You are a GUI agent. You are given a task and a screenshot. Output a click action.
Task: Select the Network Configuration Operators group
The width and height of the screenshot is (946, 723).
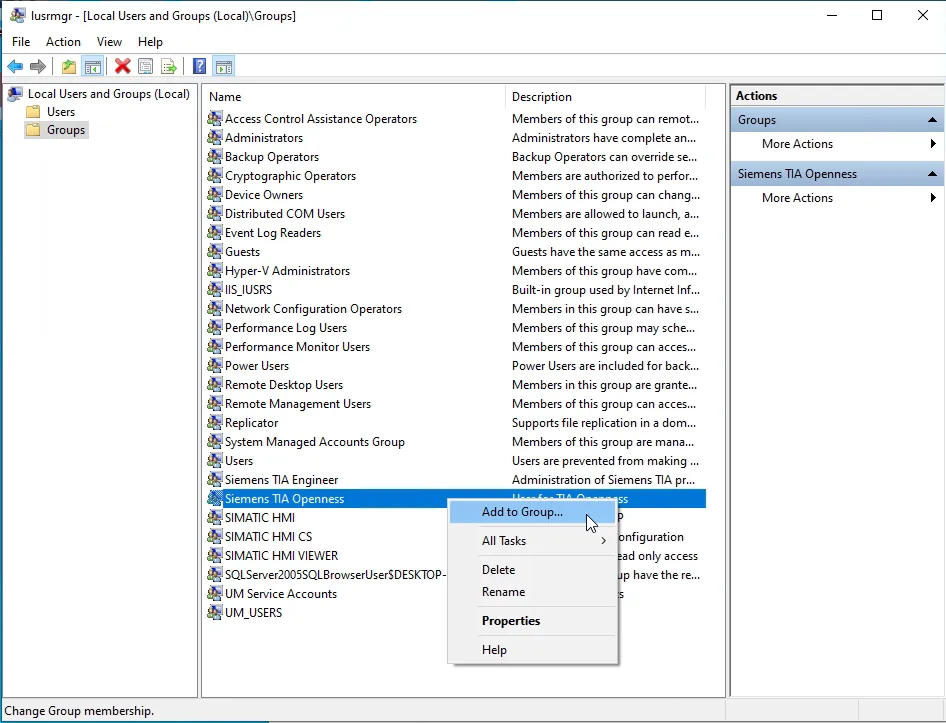click(313, 308)
